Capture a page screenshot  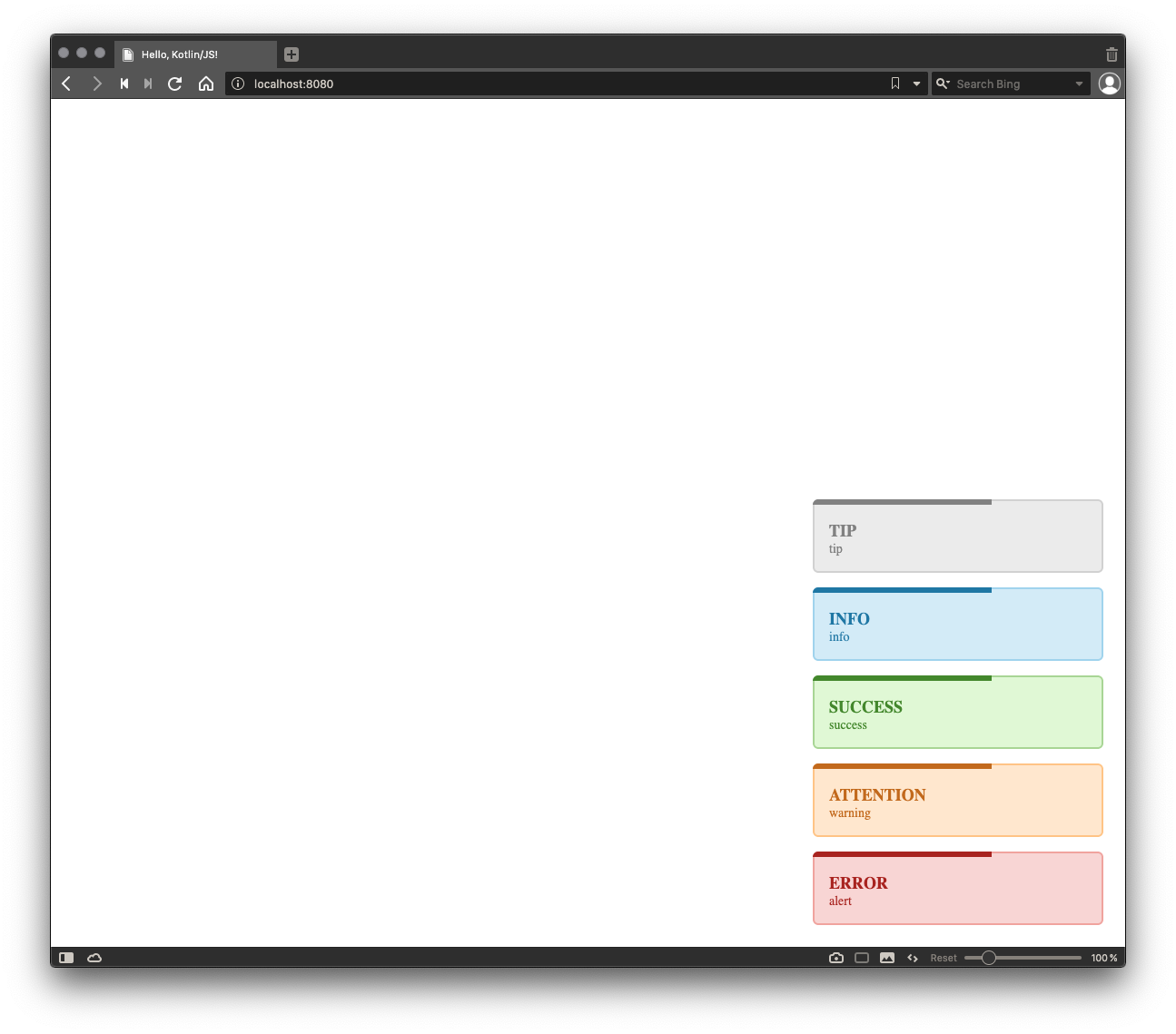pos(836,958)
